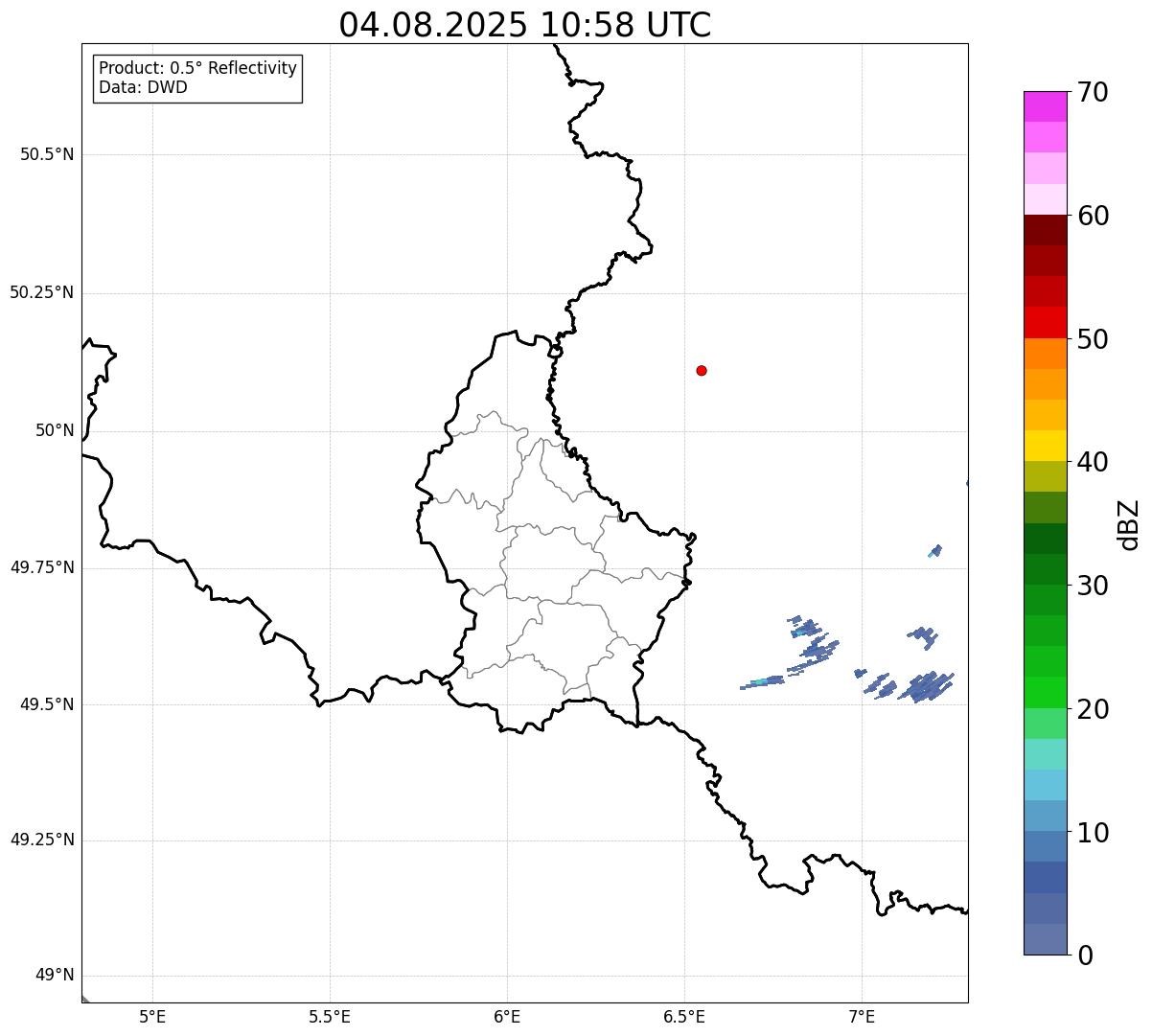Click the "Data: DWD" text
This screenshot has width=1152, height=1036.
[x=143, y=87]
